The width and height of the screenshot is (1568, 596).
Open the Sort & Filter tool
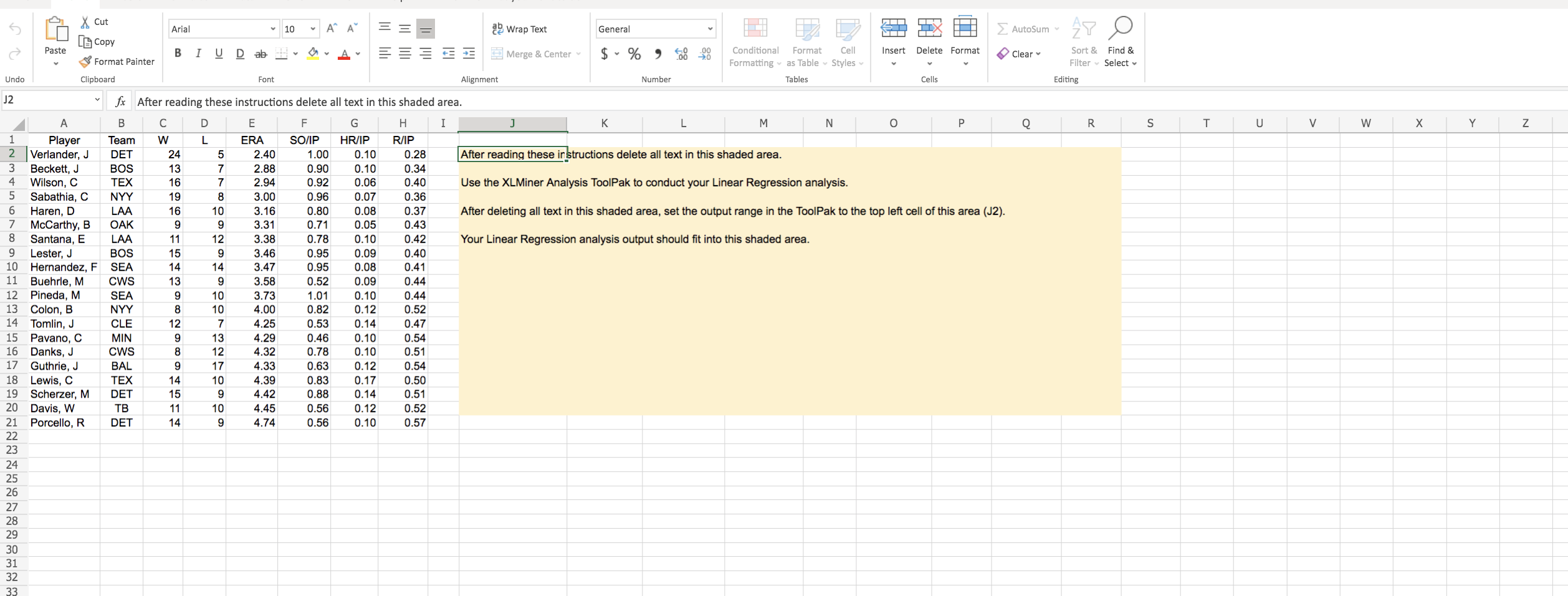coord(1084,41)
